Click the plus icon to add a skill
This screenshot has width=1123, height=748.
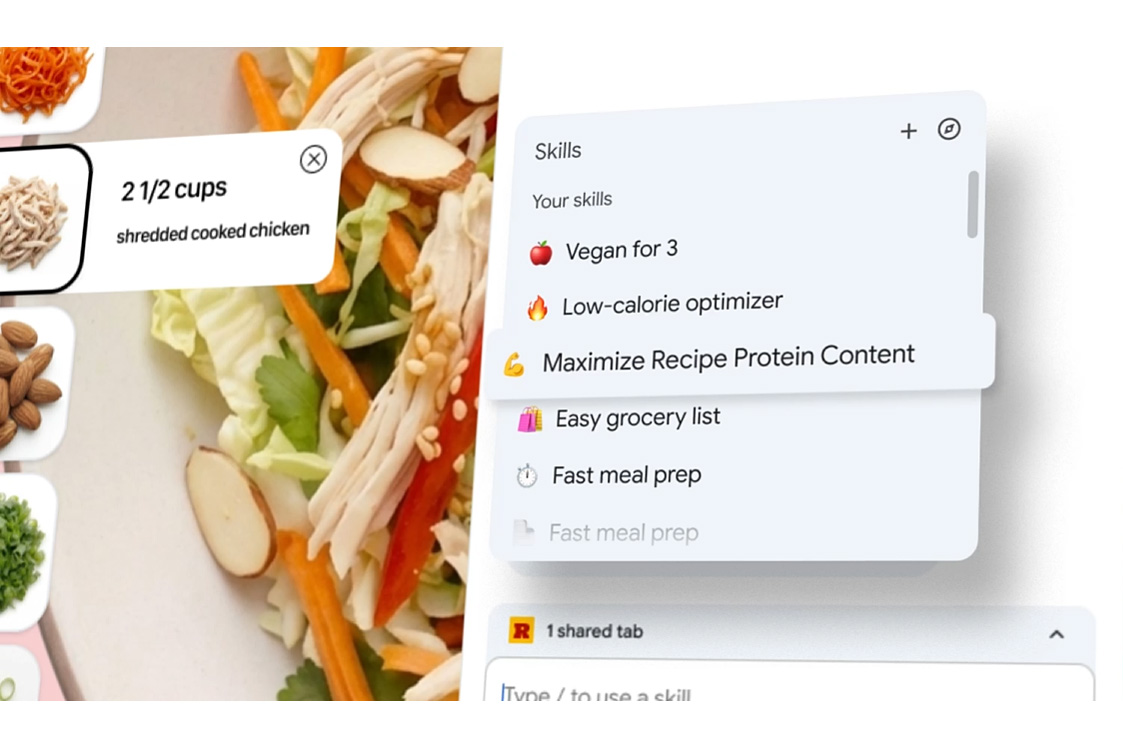coord(908,131)
